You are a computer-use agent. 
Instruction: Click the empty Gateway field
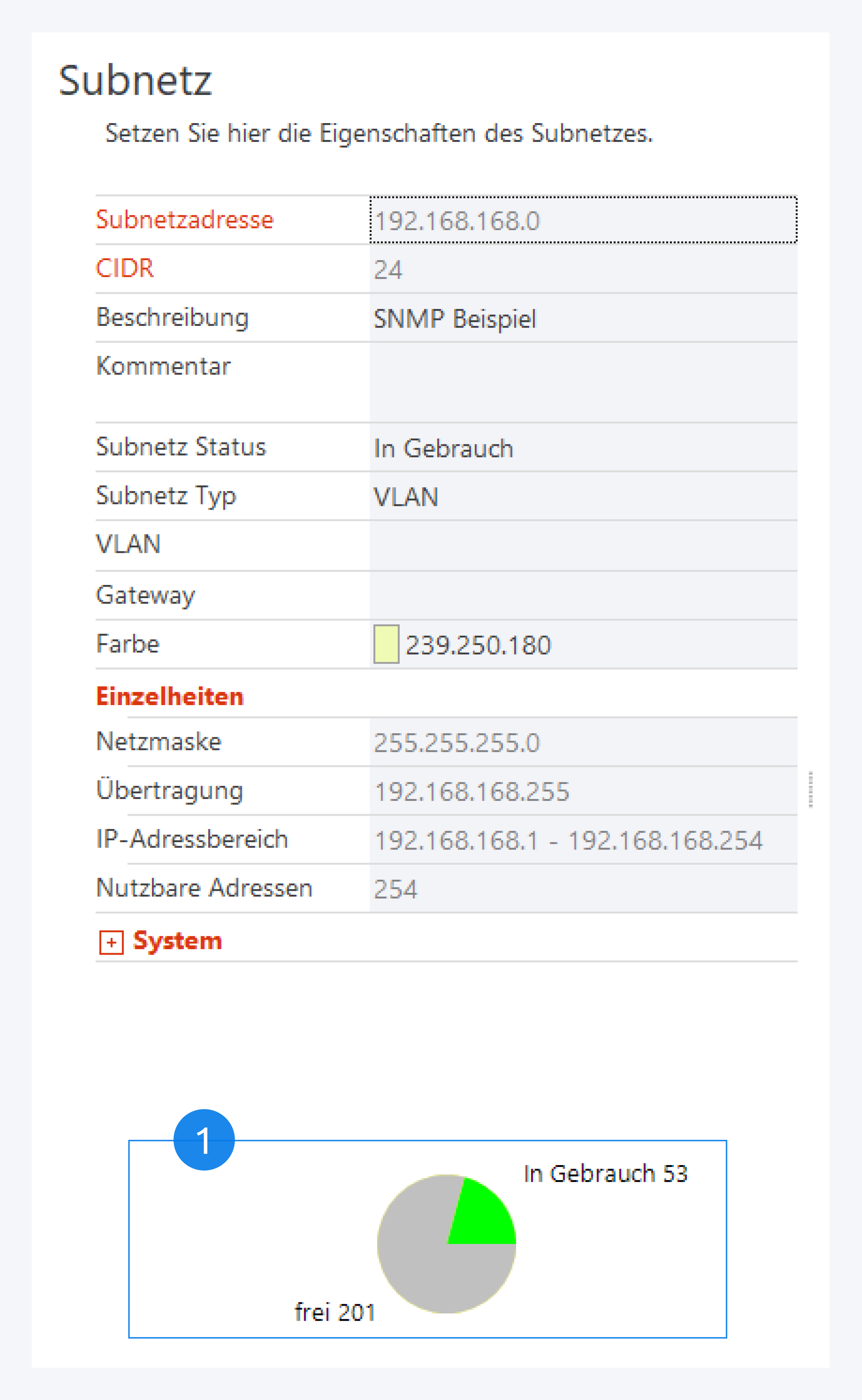(583, 596)
